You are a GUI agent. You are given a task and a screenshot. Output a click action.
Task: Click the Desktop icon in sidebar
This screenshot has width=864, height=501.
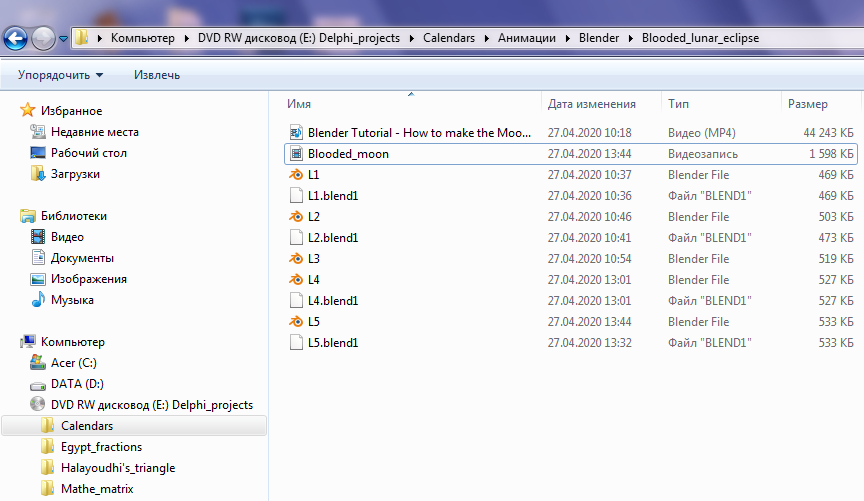(x=37, y=153)
